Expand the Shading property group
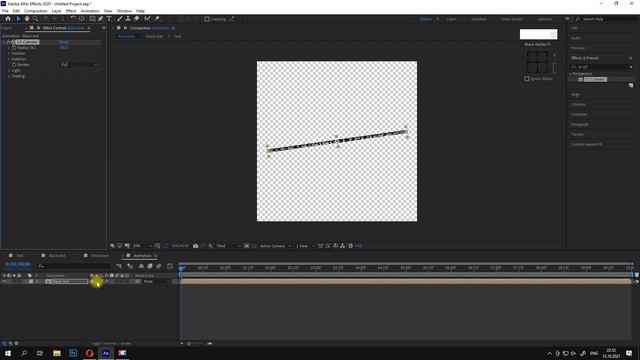The height and width of the screenshot is (360, 640). [9, 76]
